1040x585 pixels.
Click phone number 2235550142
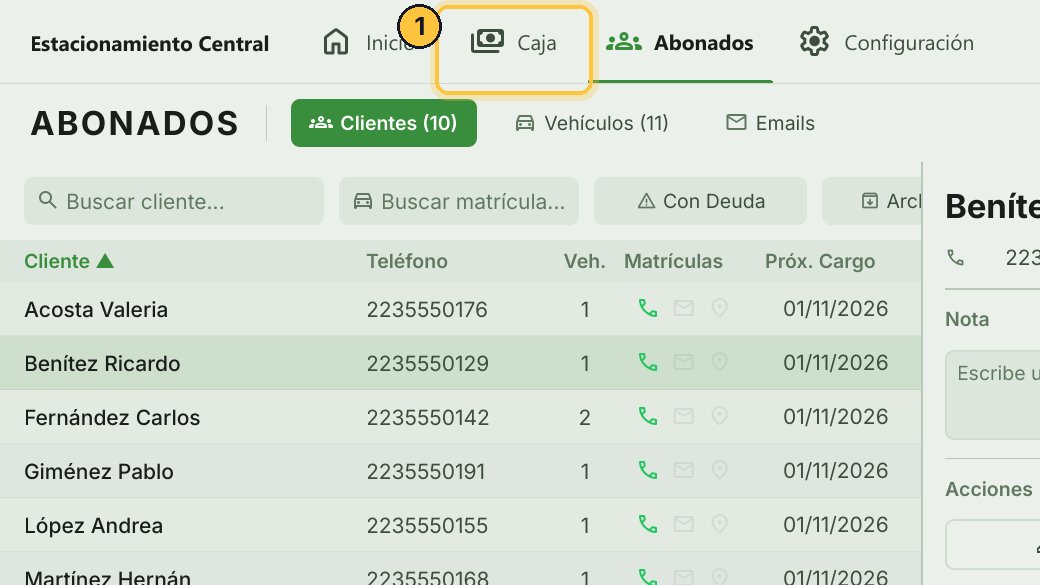[428, 418]
